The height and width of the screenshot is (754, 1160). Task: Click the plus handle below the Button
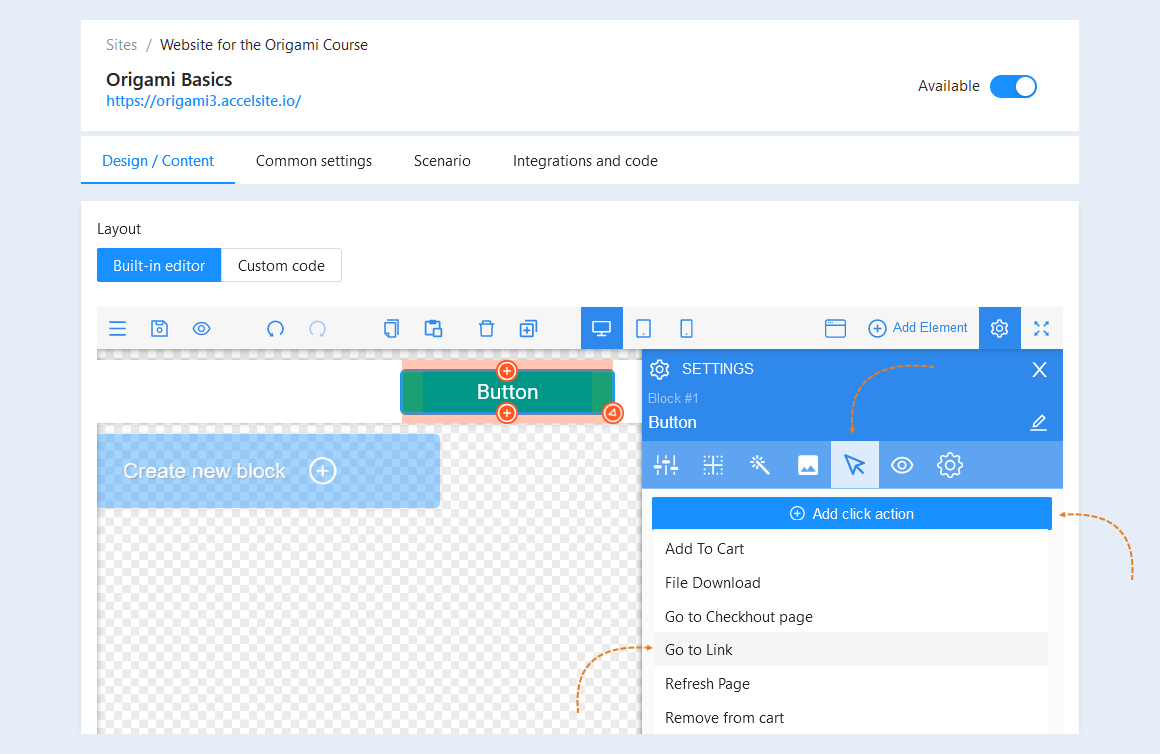click(x=507, y=413)
